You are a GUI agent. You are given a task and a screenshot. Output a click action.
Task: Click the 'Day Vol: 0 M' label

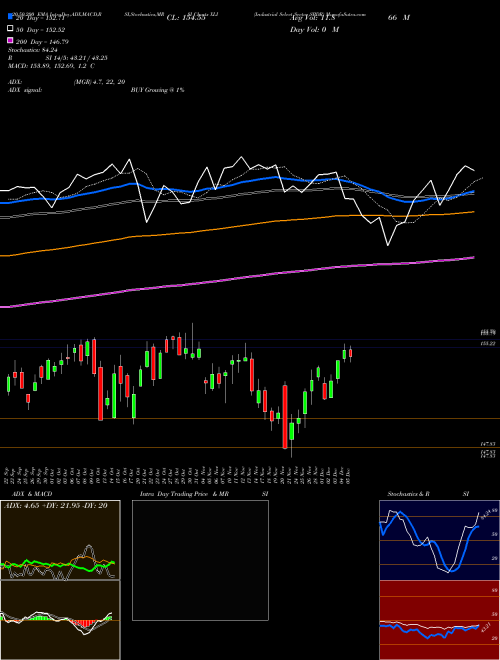314,29
